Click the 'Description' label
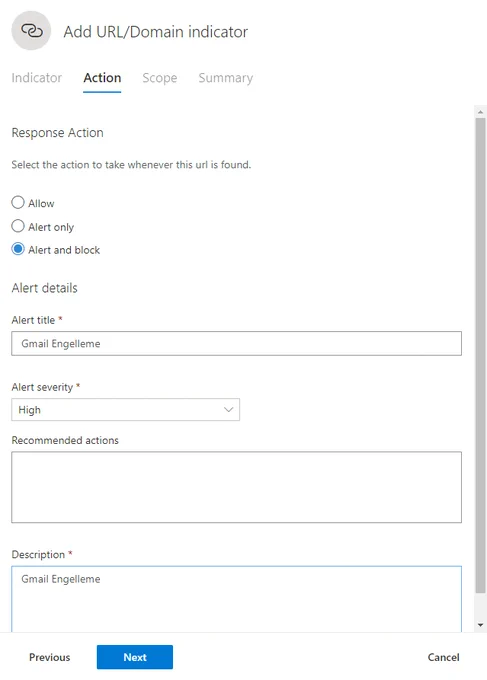Screen dimensions: 487x680 pos(38,554)
